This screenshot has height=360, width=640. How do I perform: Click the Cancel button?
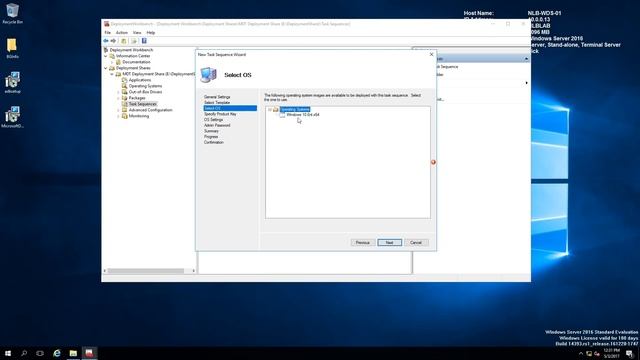click(x=416, y=242)
